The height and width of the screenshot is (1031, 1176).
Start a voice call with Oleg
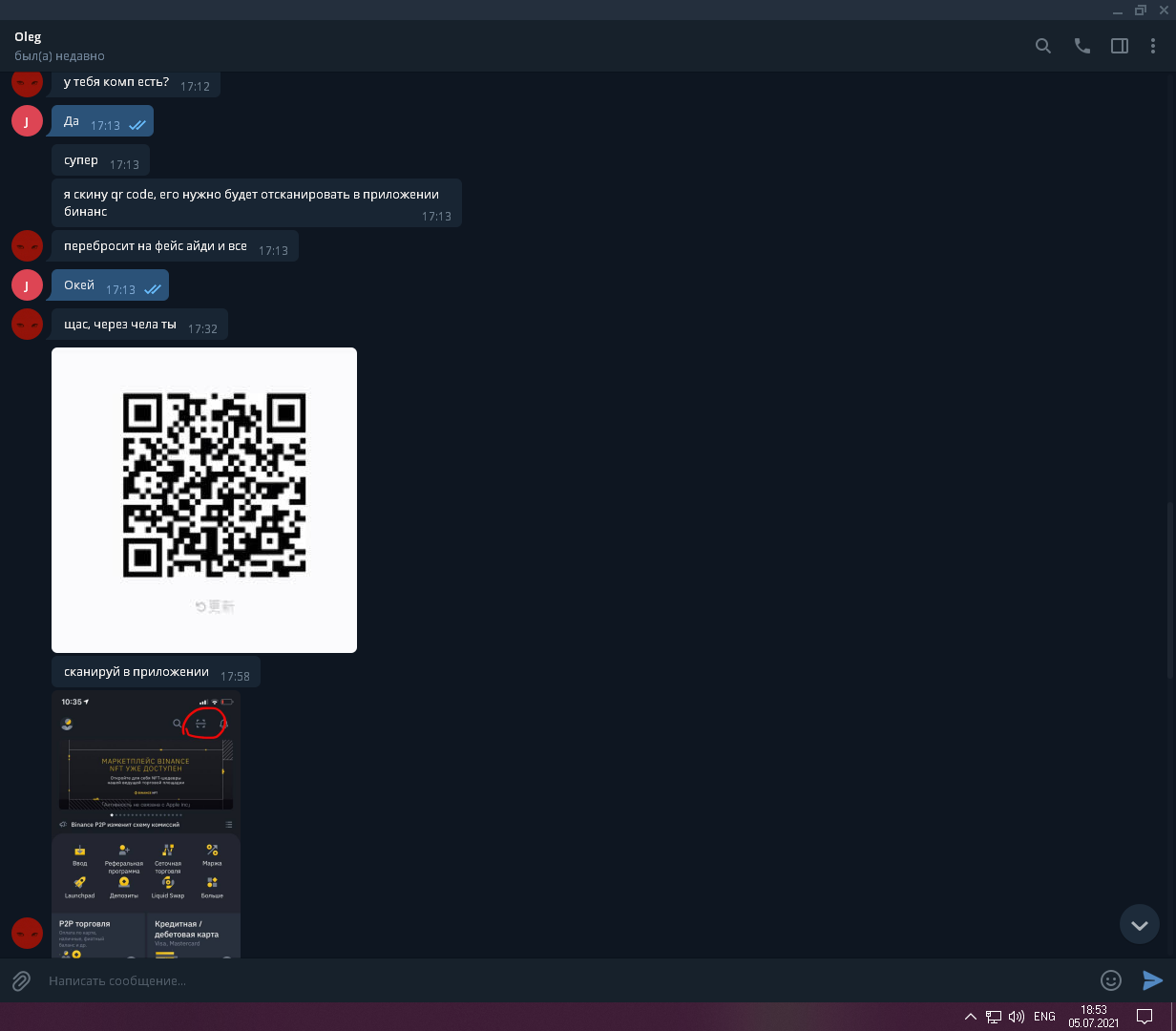click(x=1081, y=46)
